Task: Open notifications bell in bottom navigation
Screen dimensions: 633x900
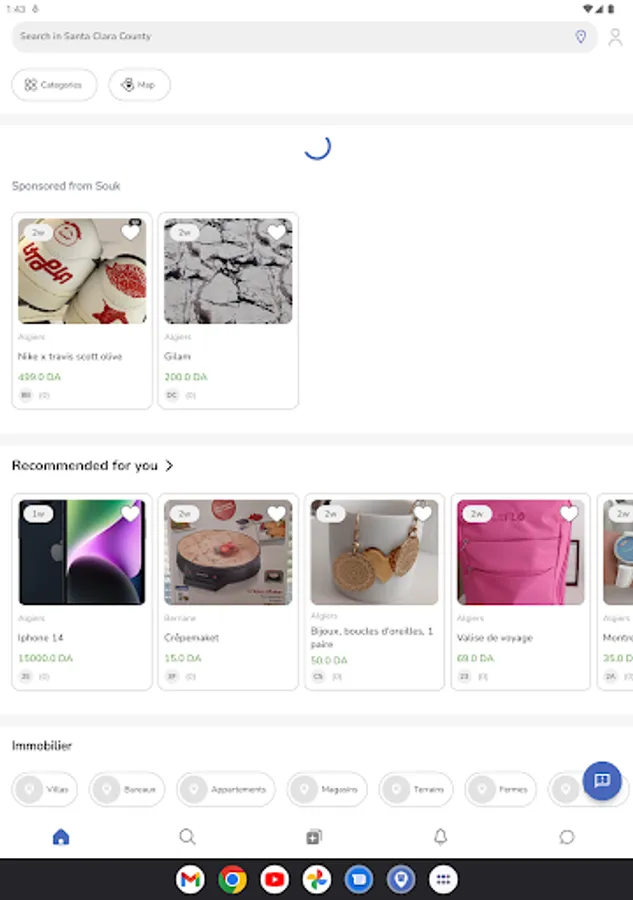Action: pos(440,837)
